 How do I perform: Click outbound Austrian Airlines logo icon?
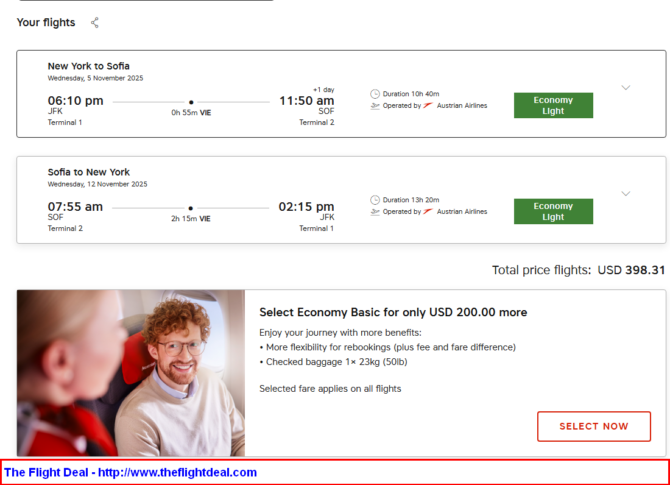tap(428, 105)
